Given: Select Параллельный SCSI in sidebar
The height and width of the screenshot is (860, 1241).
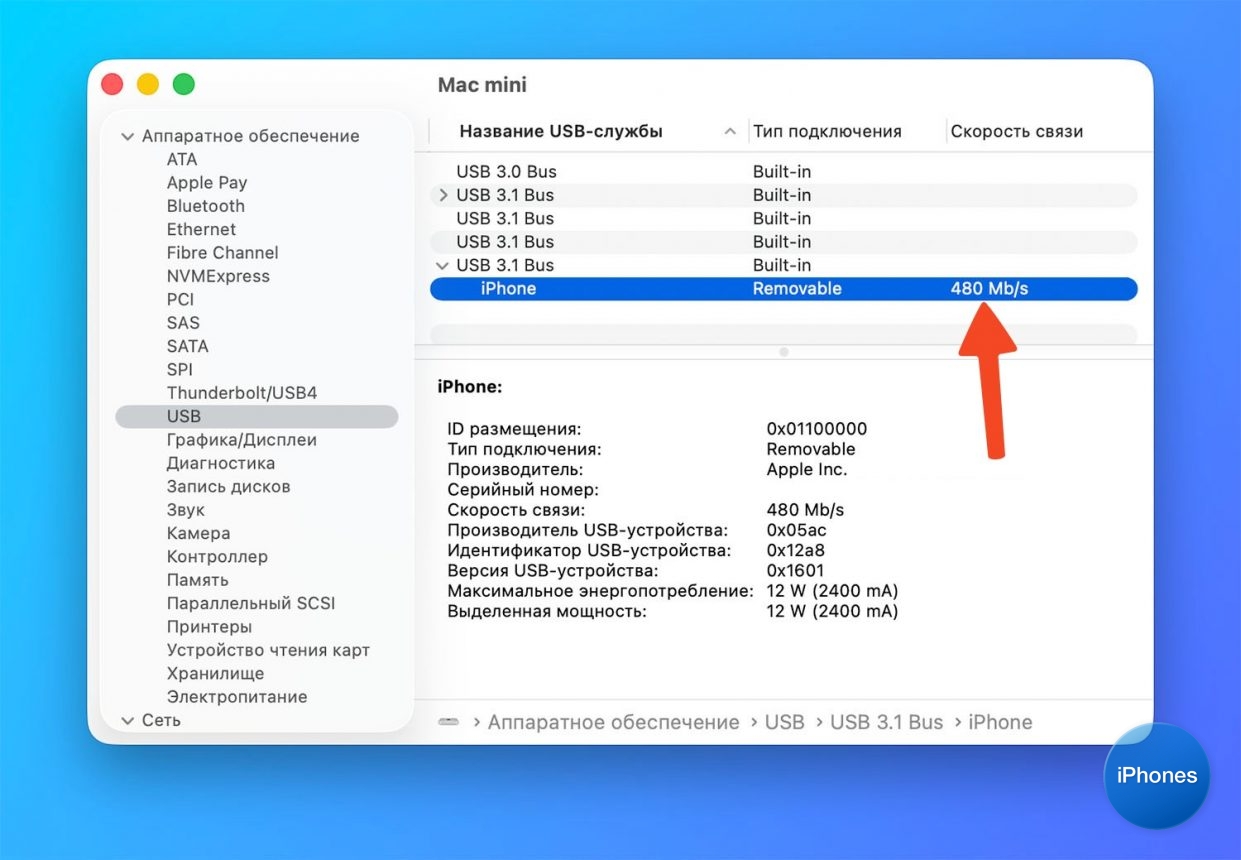Looking at the screenshot, I should pos(251,603).
